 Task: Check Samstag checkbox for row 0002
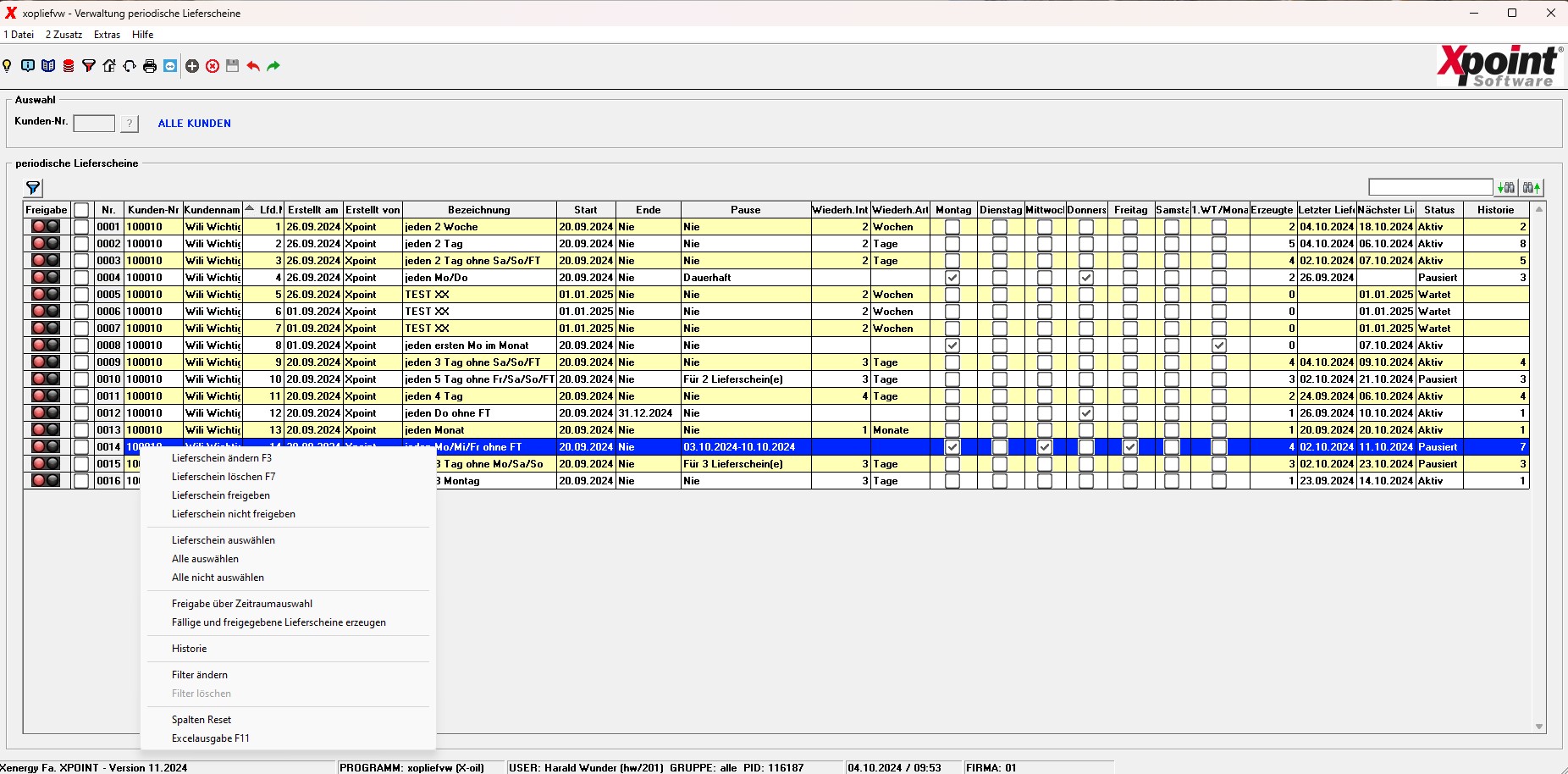click(1172, 244)
